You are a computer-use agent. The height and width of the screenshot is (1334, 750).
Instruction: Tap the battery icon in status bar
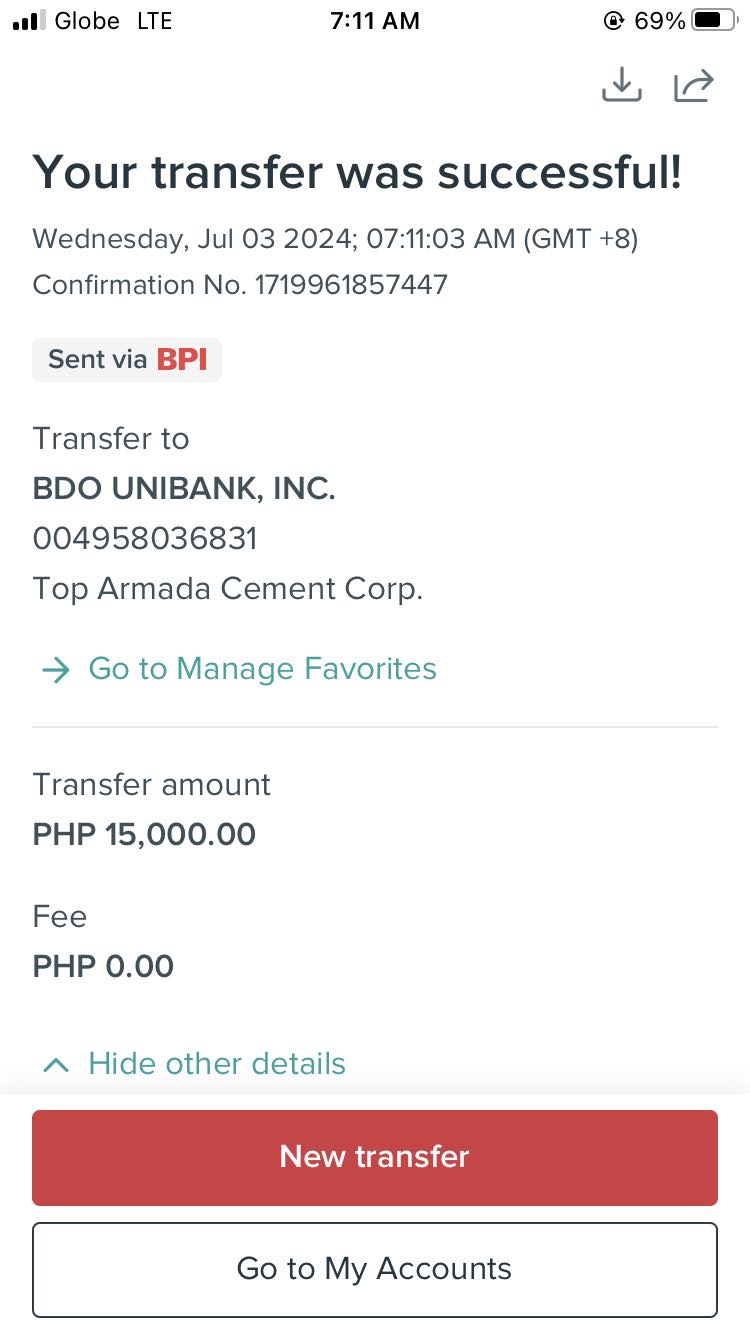pyautogui.click(x=714, y=20)
